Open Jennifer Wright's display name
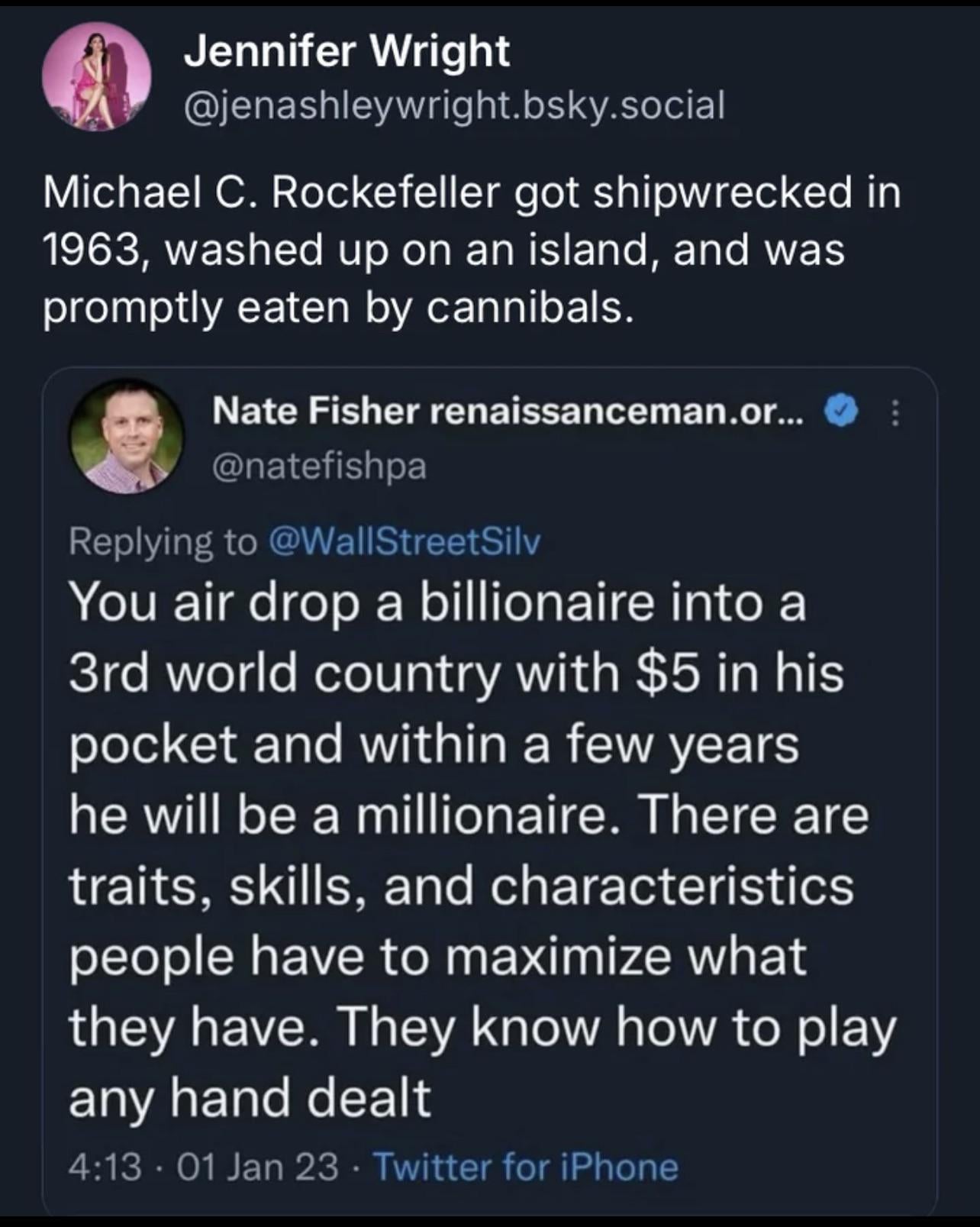Viewport: 980px width, 1227px height. (x=347, y=52)
